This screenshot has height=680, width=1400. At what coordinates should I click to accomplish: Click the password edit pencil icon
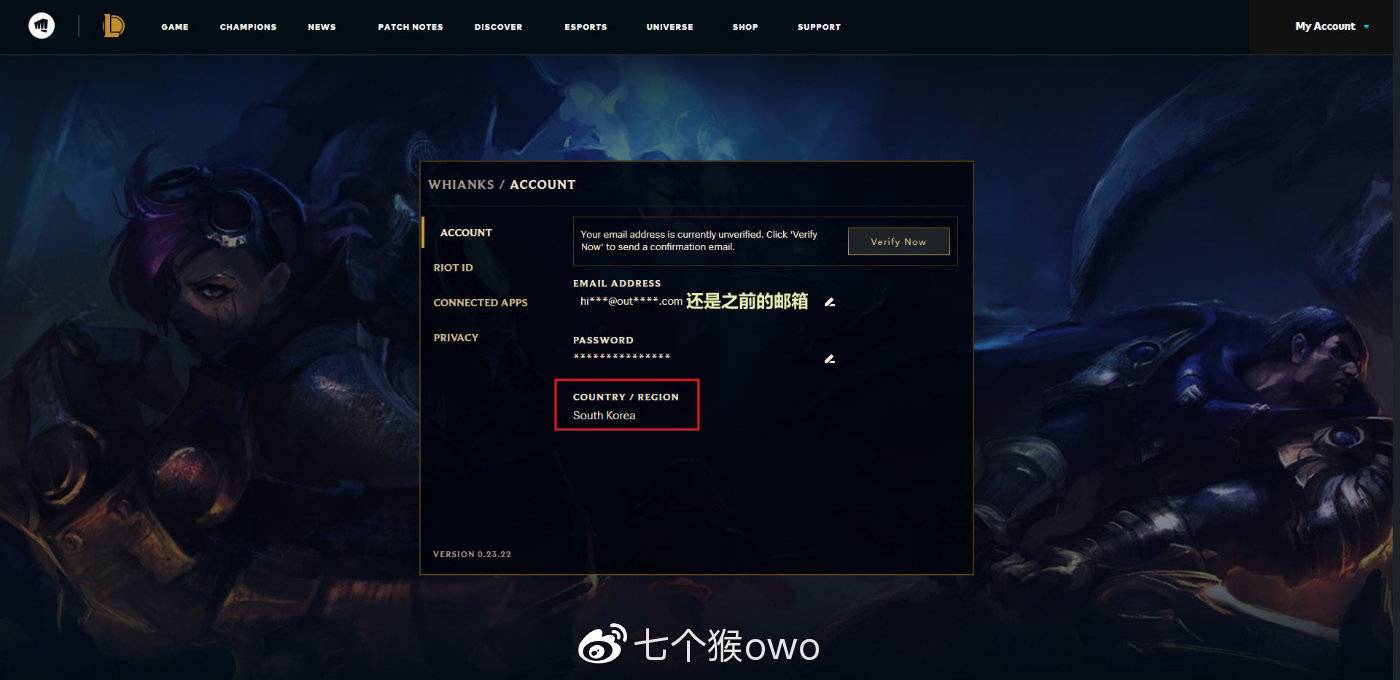(x=829, y=359)
